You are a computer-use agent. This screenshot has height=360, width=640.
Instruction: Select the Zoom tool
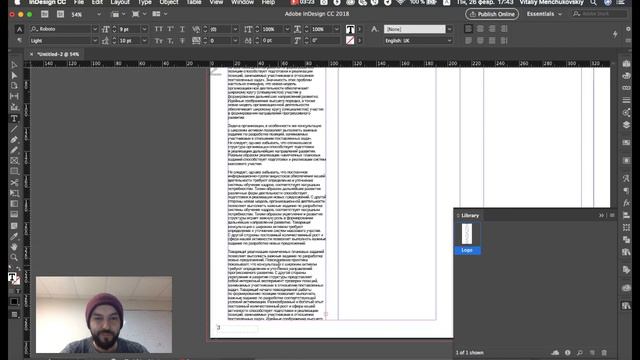14,258
